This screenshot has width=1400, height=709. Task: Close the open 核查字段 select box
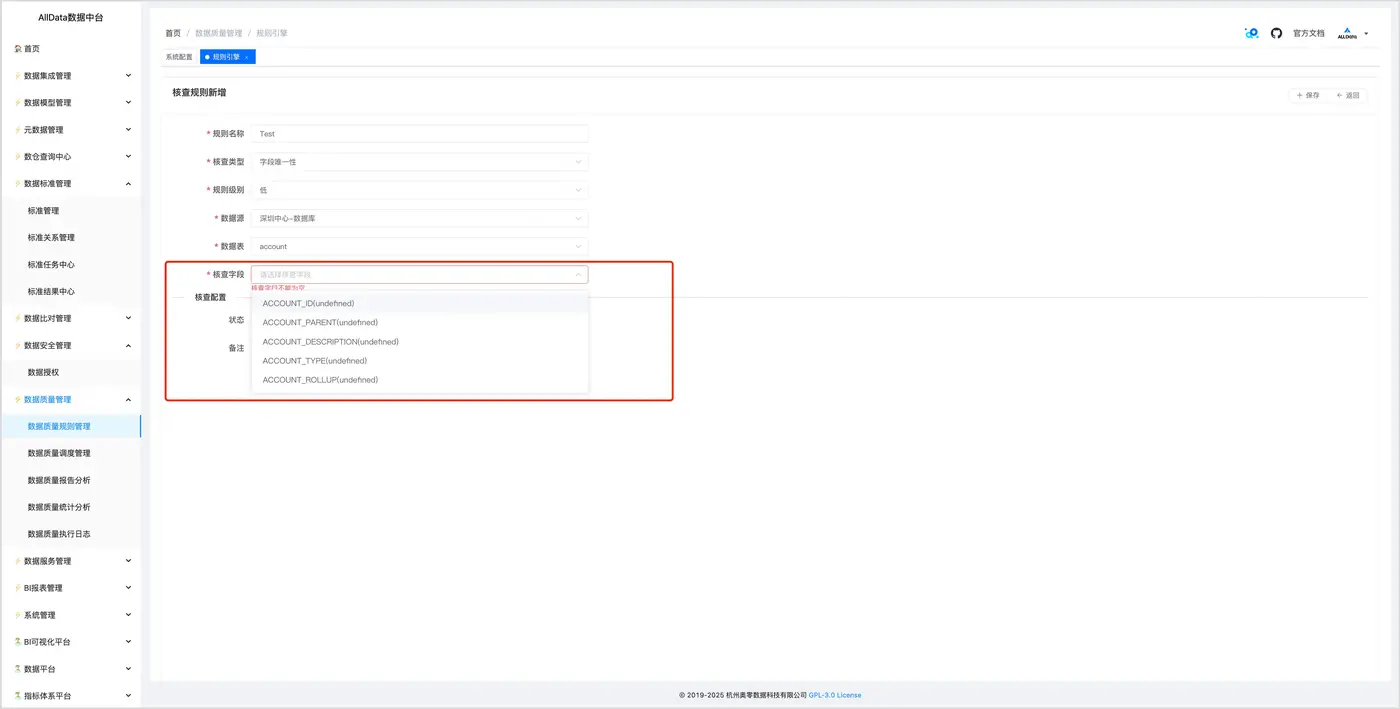420,274
